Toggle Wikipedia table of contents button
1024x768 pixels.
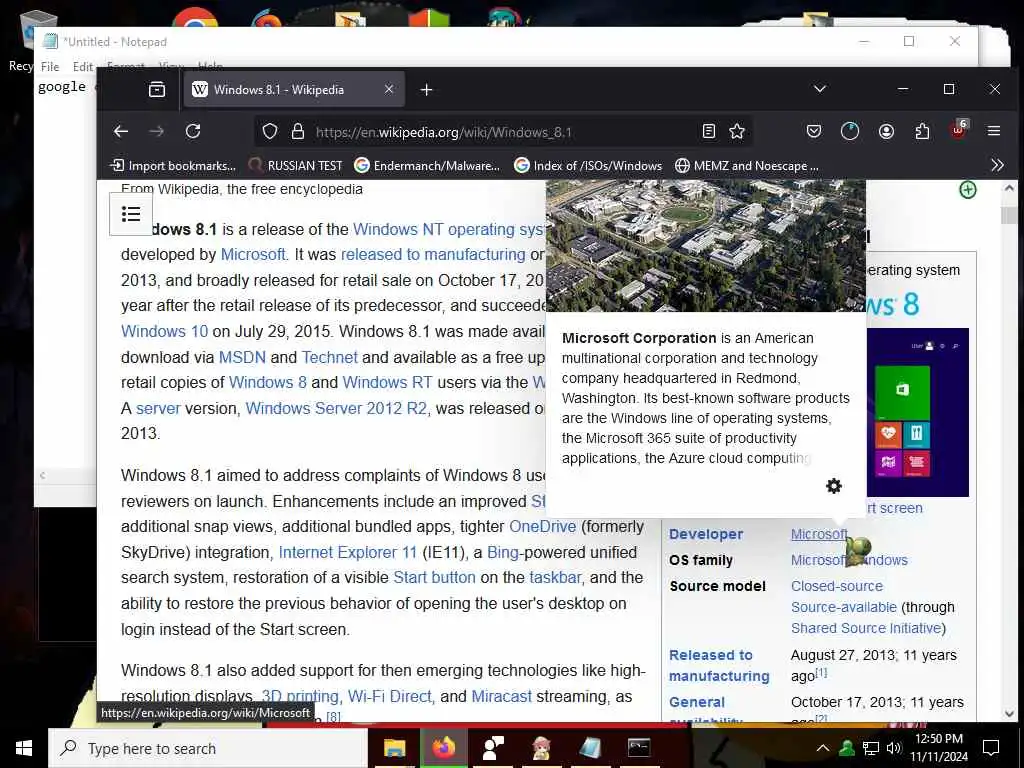click(x=131, y=214)
